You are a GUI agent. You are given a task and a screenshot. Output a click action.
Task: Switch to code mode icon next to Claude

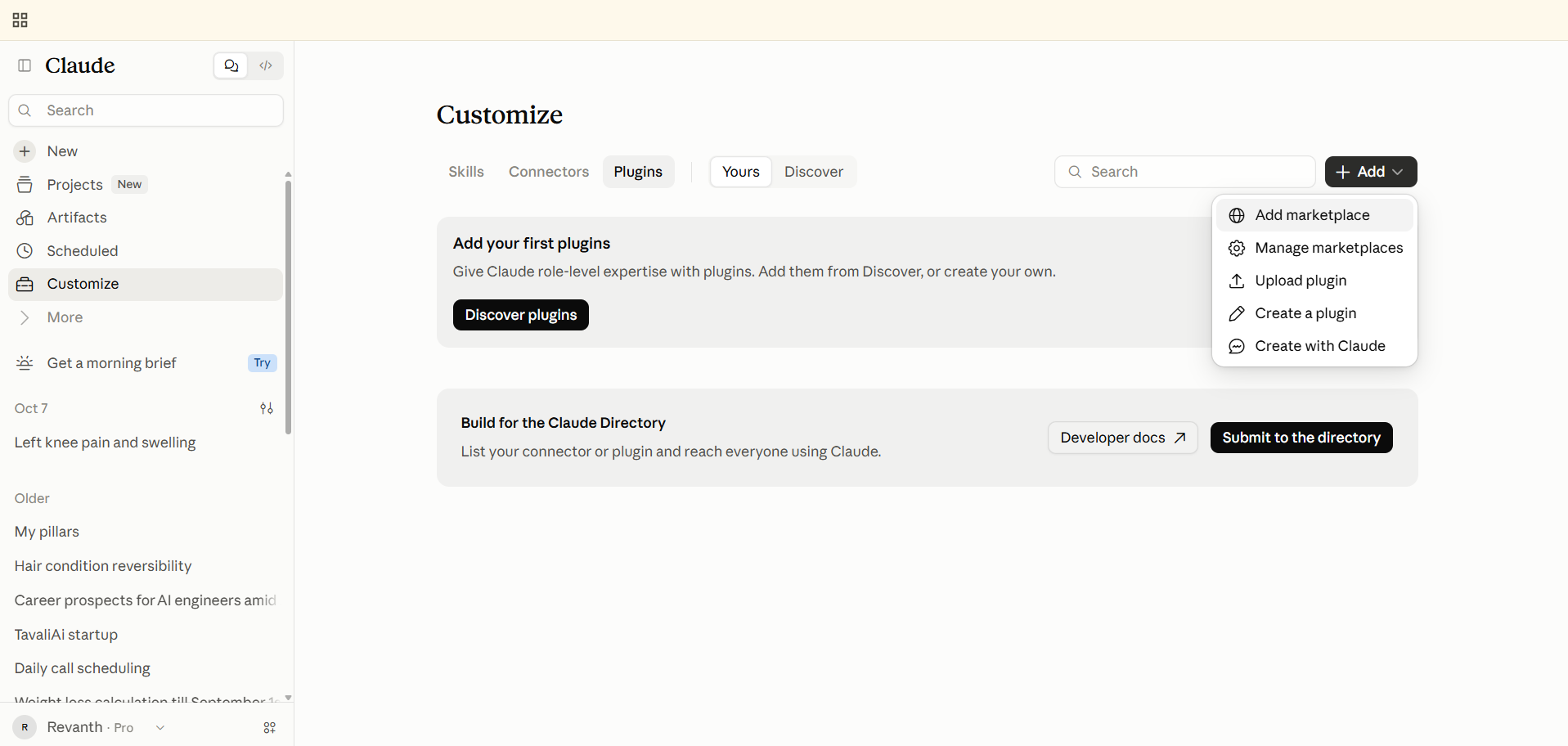pyautogui.click(x=266, y=65)
